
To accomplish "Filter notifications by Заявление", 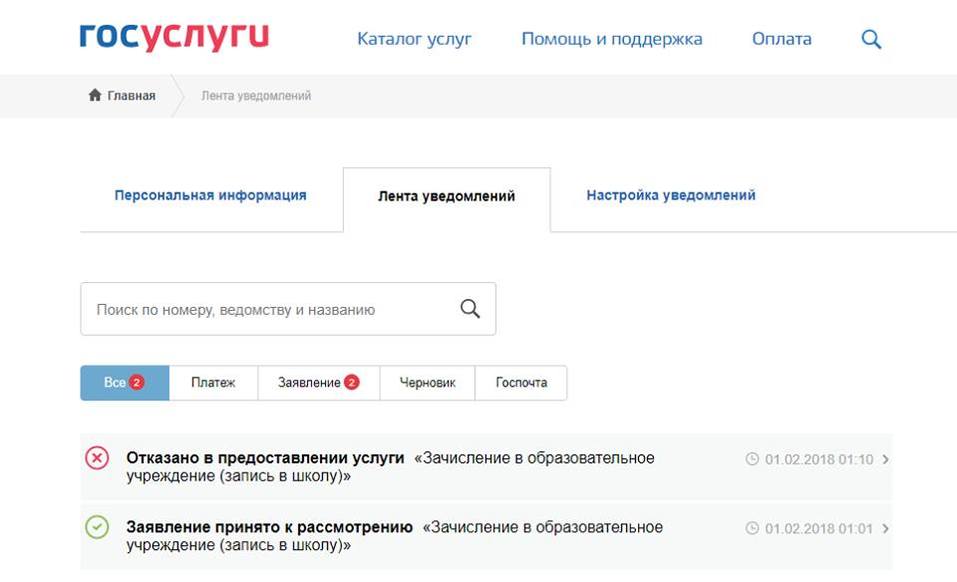I will pos(318,383).
